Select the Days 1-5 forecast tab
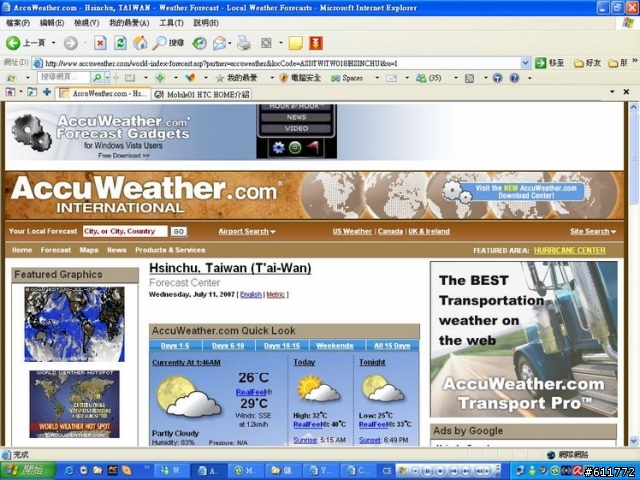The image size is (640, 480). pos(175,346)
